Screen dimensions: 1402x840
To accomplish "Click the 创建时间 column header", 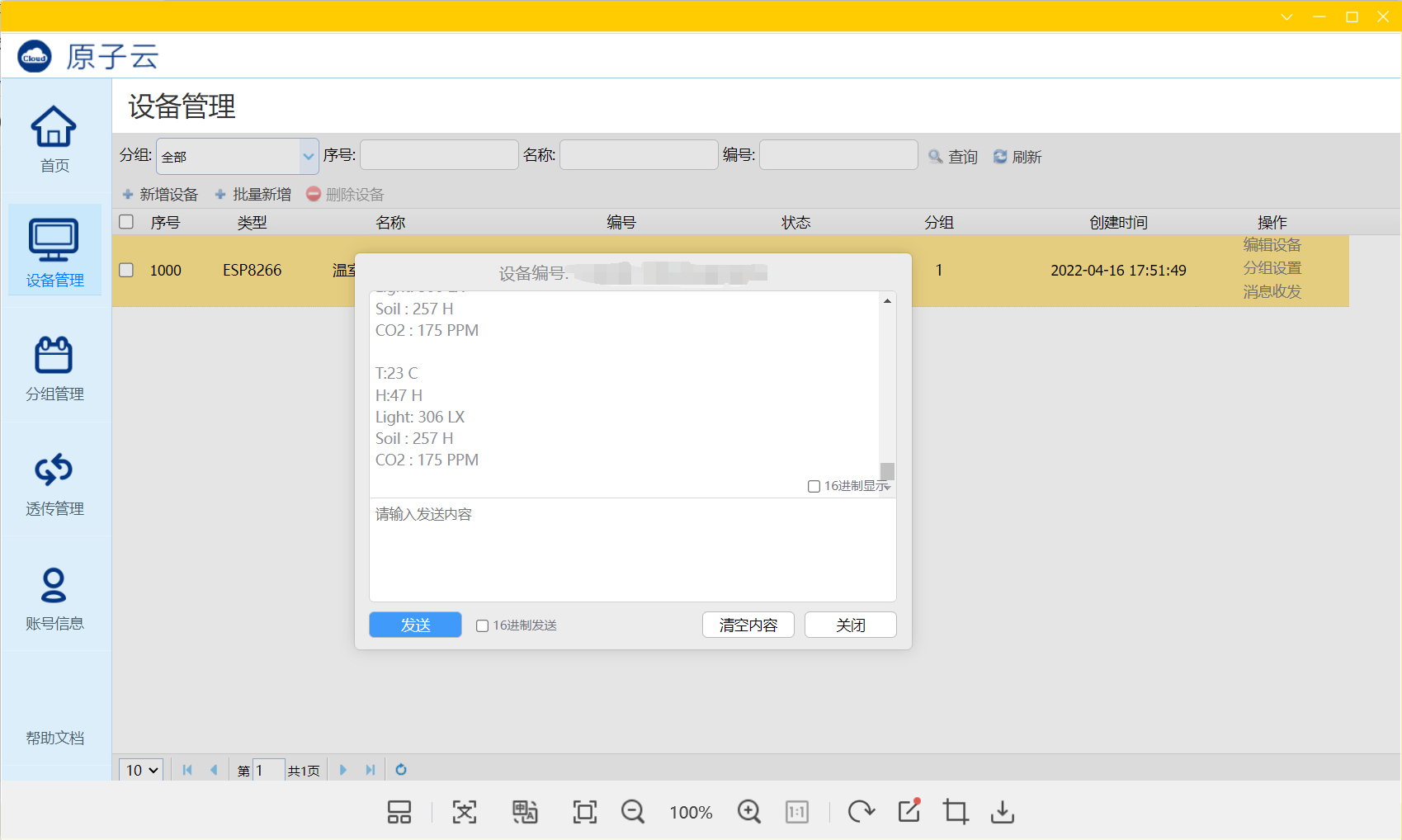I will 1118,222.
